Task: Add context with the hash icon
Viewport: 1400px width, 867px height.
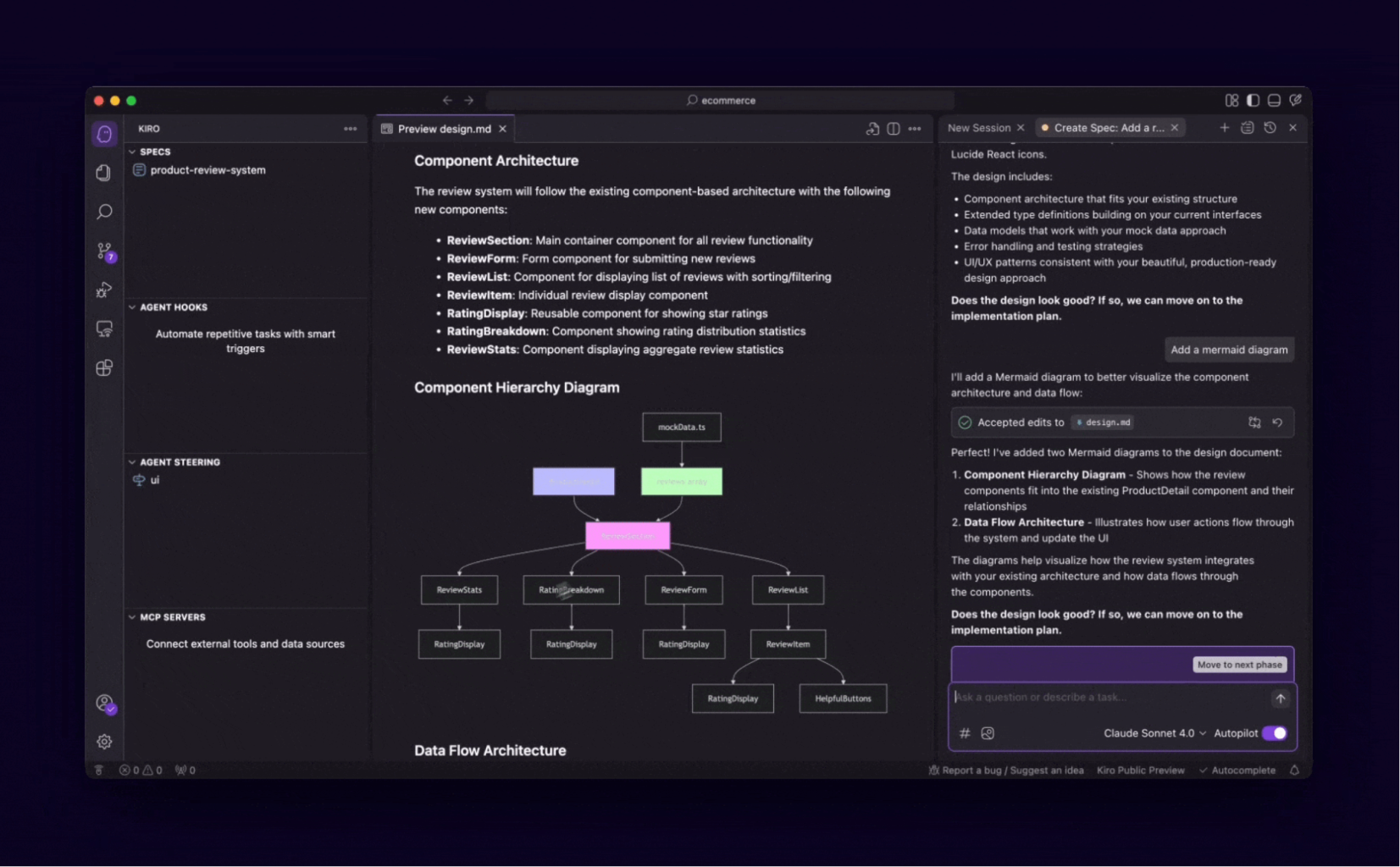Action: pos(965,733)
